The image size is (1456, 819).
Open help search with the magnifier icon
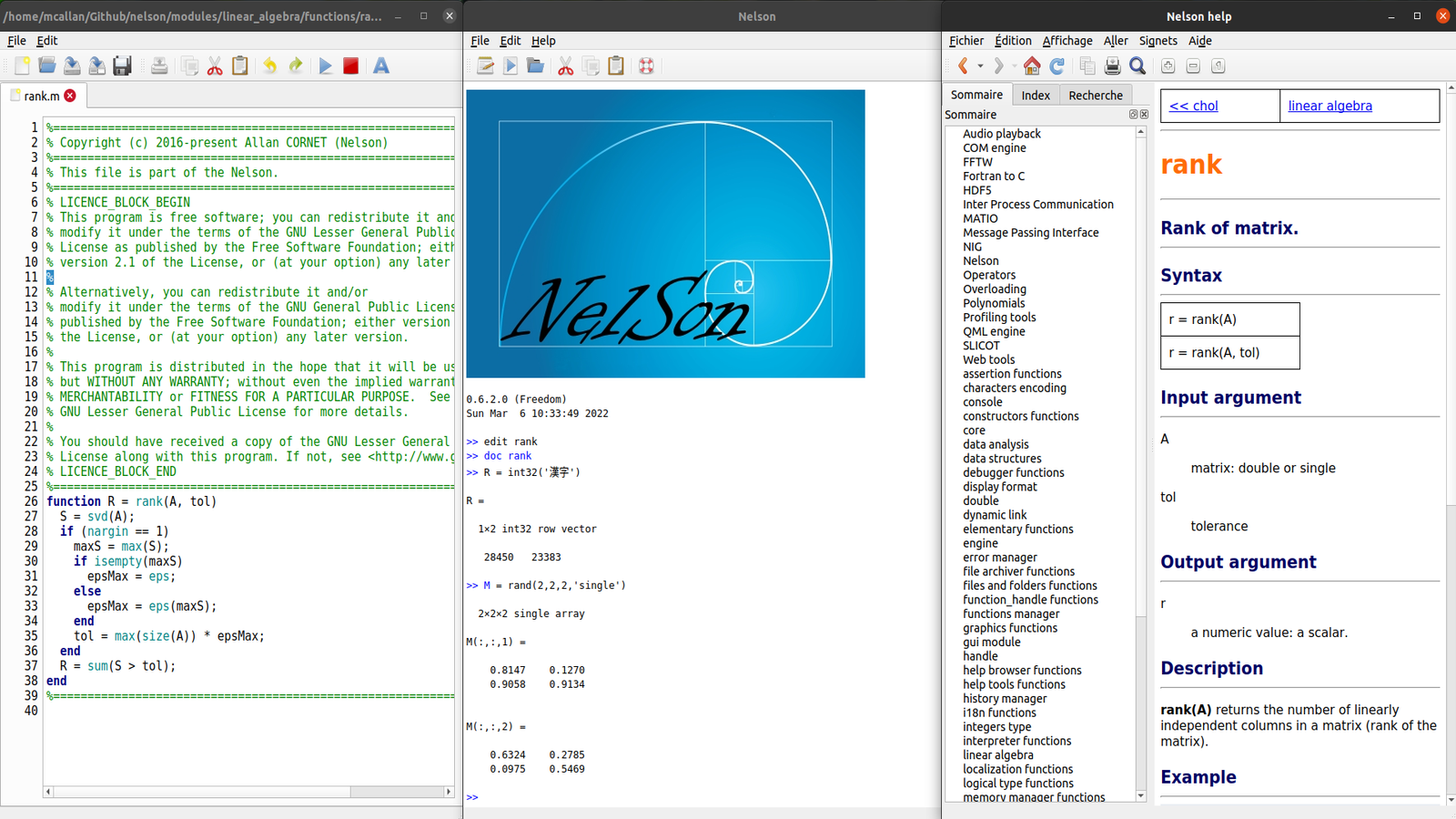coord(1137,66)
